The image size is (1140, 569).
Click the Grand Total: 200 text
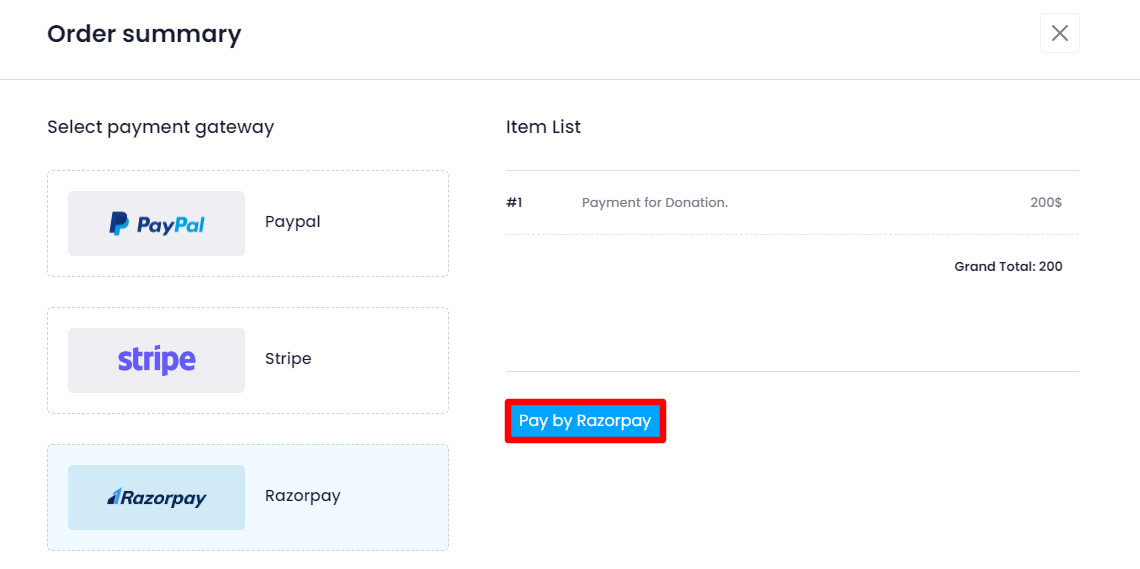pos(1007,267)
